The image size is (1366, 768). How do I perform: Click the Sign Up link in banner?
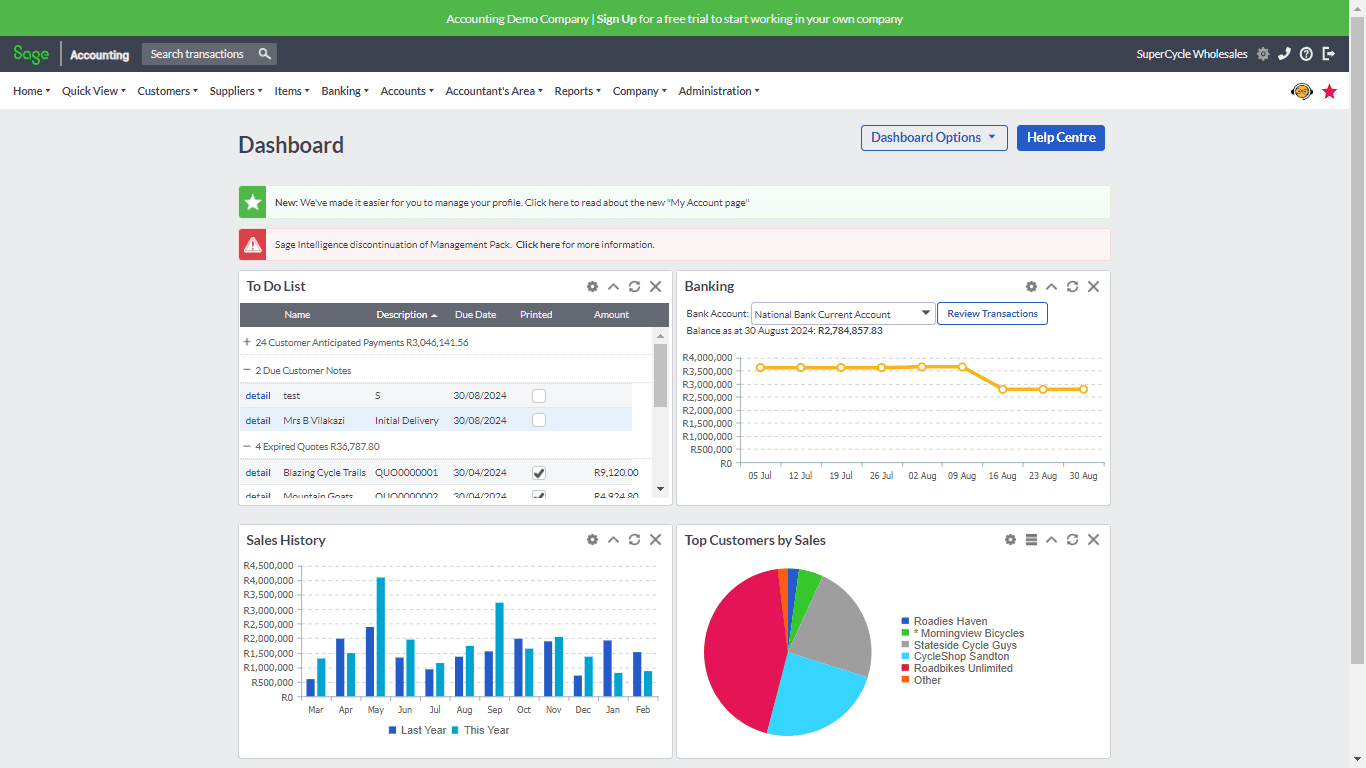pyautogui.click(x=616, y=19)
